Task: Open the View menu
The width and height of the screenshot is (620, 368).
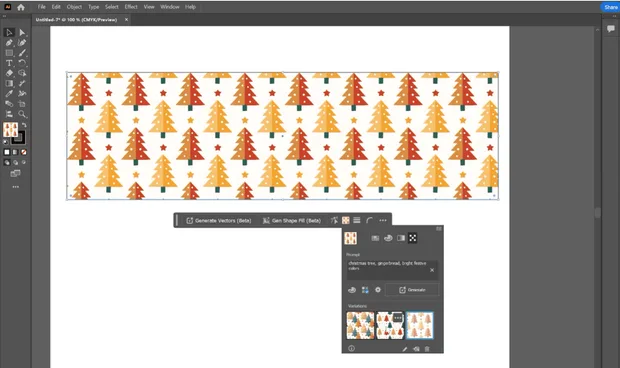Action: click(149, 7)
